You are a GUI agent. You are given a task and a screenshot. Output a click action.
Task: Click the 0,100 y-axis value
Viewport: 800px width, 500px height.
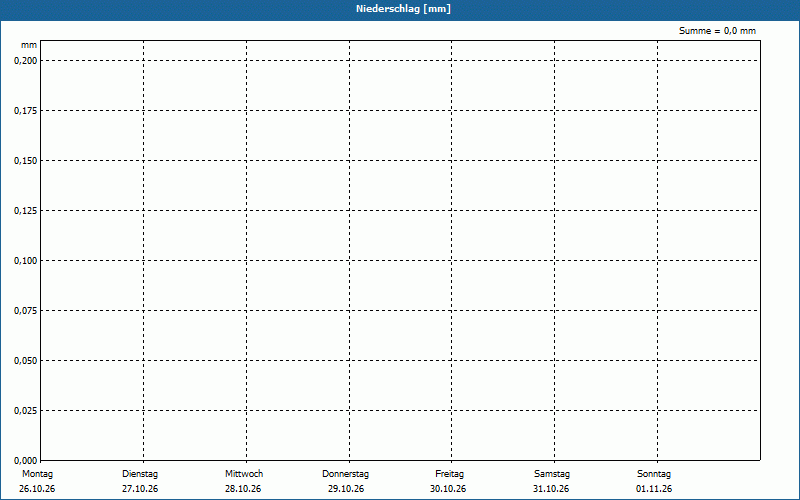[x=26, y=261]
